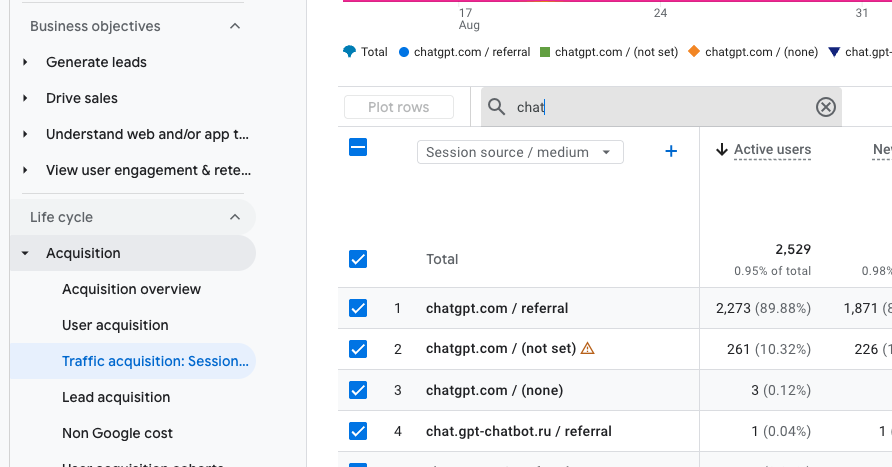Select the Acquisition menu item
Viewport: 892px width, 467px height.
click(133, 253)
